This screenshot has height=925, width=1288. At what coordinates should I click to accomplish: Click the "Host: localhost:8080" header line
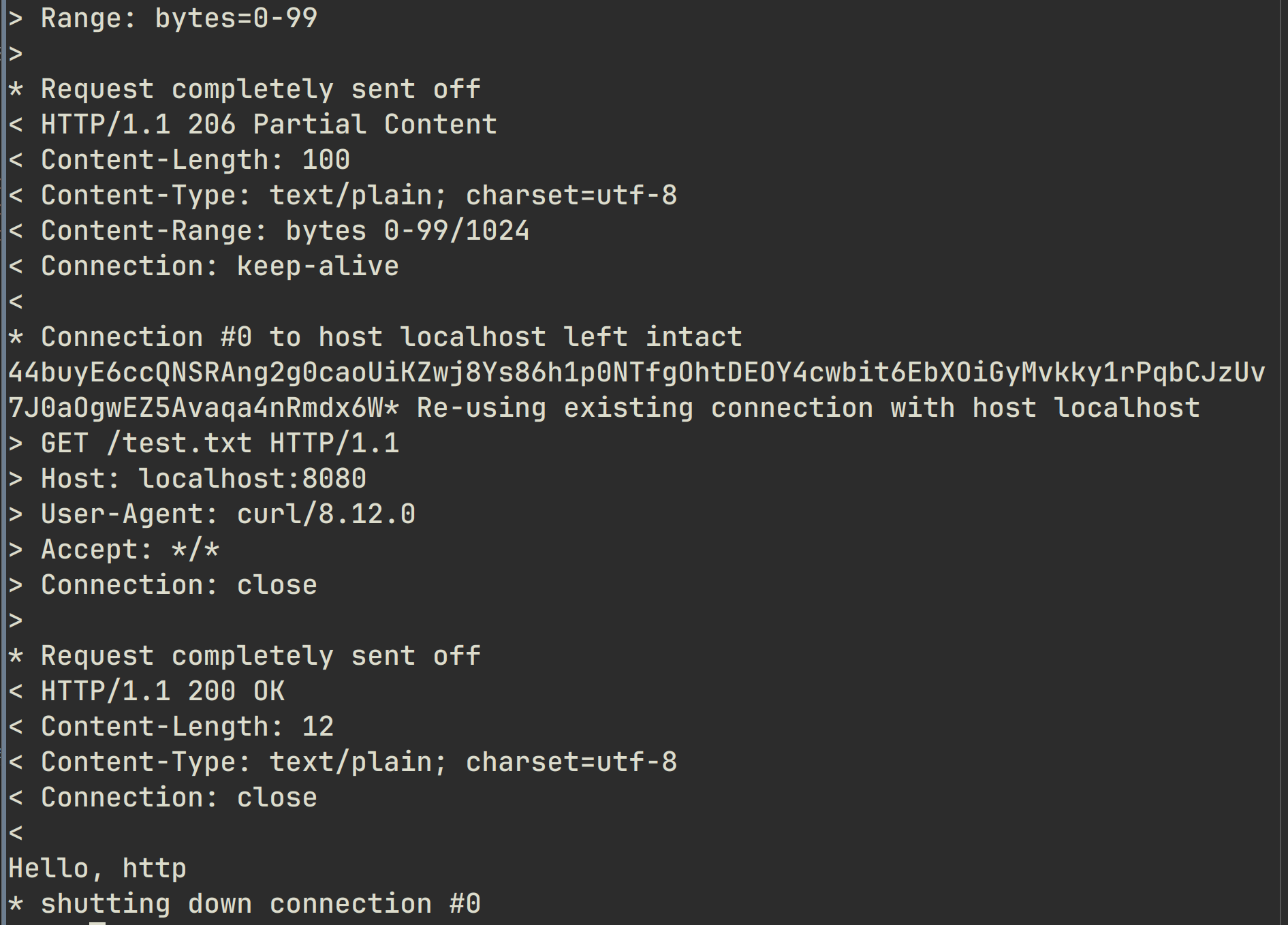[x=203, y=479]
